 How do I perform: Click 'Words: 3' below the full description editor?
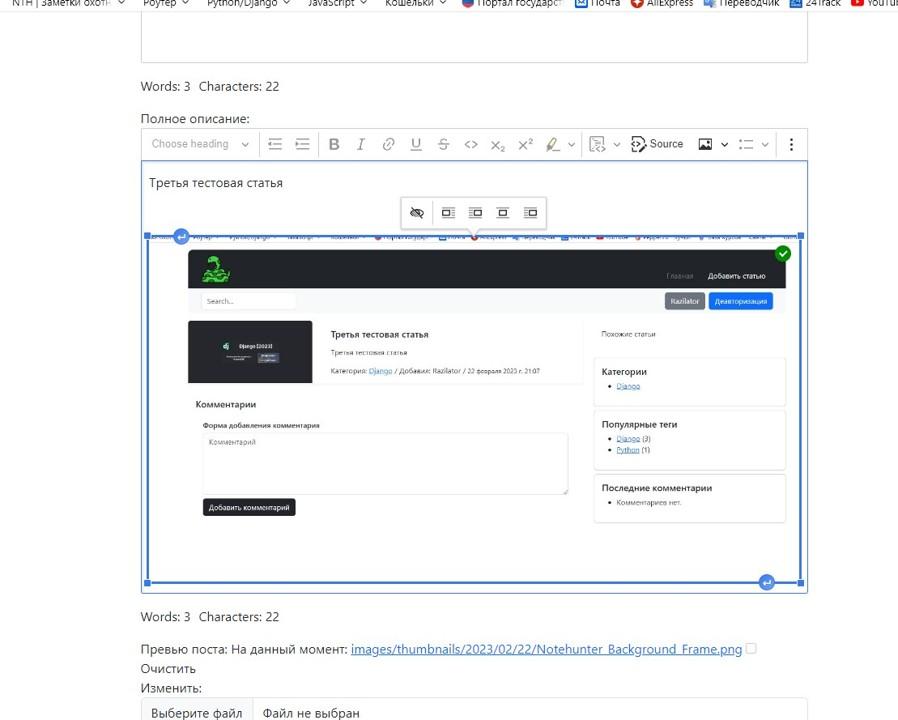tap(166, 617)
